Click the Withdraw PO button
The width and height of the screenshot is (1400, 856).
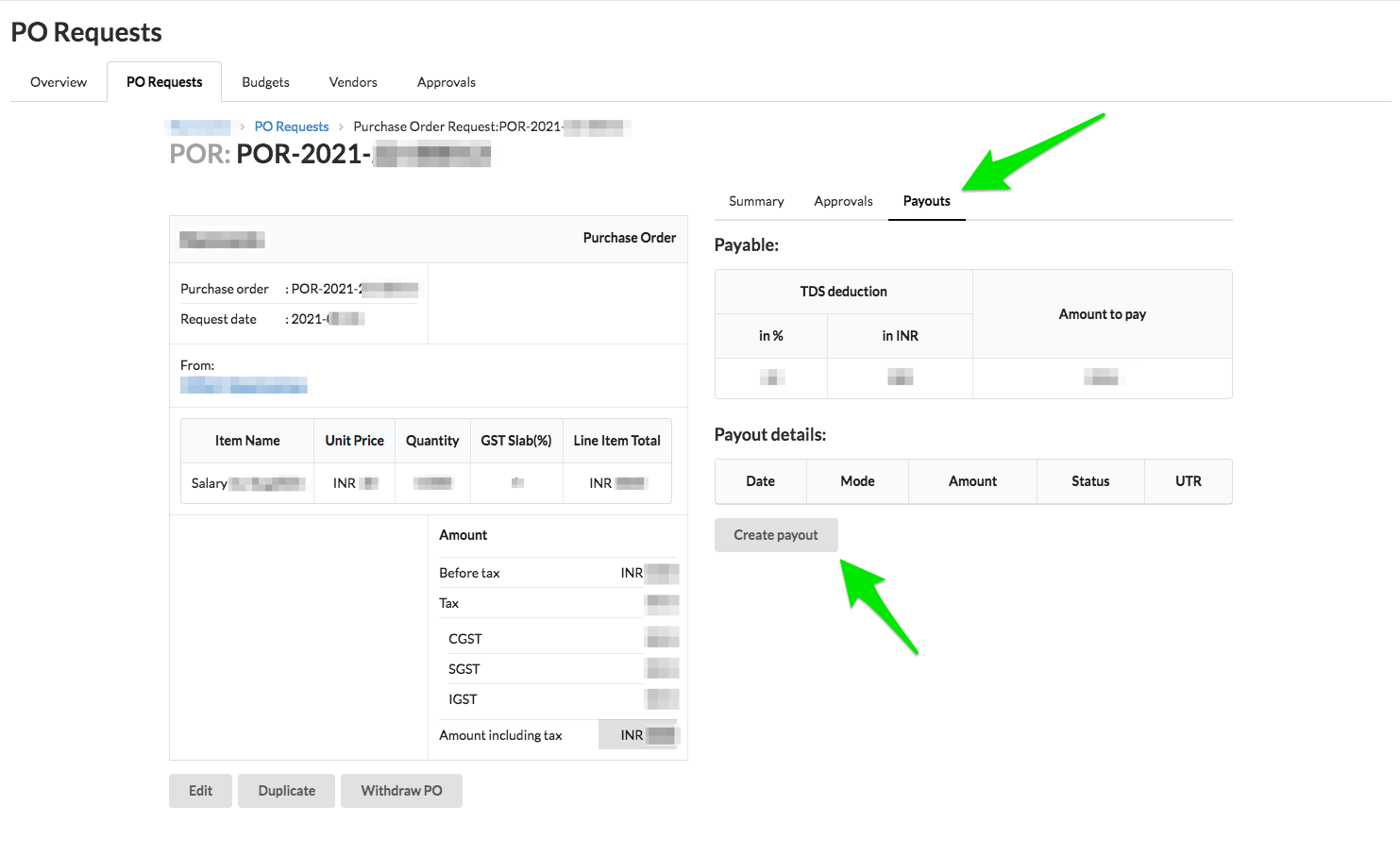point(401,790)
